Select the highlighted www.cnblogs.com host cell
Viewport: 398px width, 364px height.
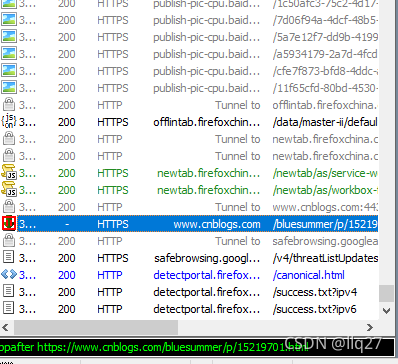coord(217,224)
